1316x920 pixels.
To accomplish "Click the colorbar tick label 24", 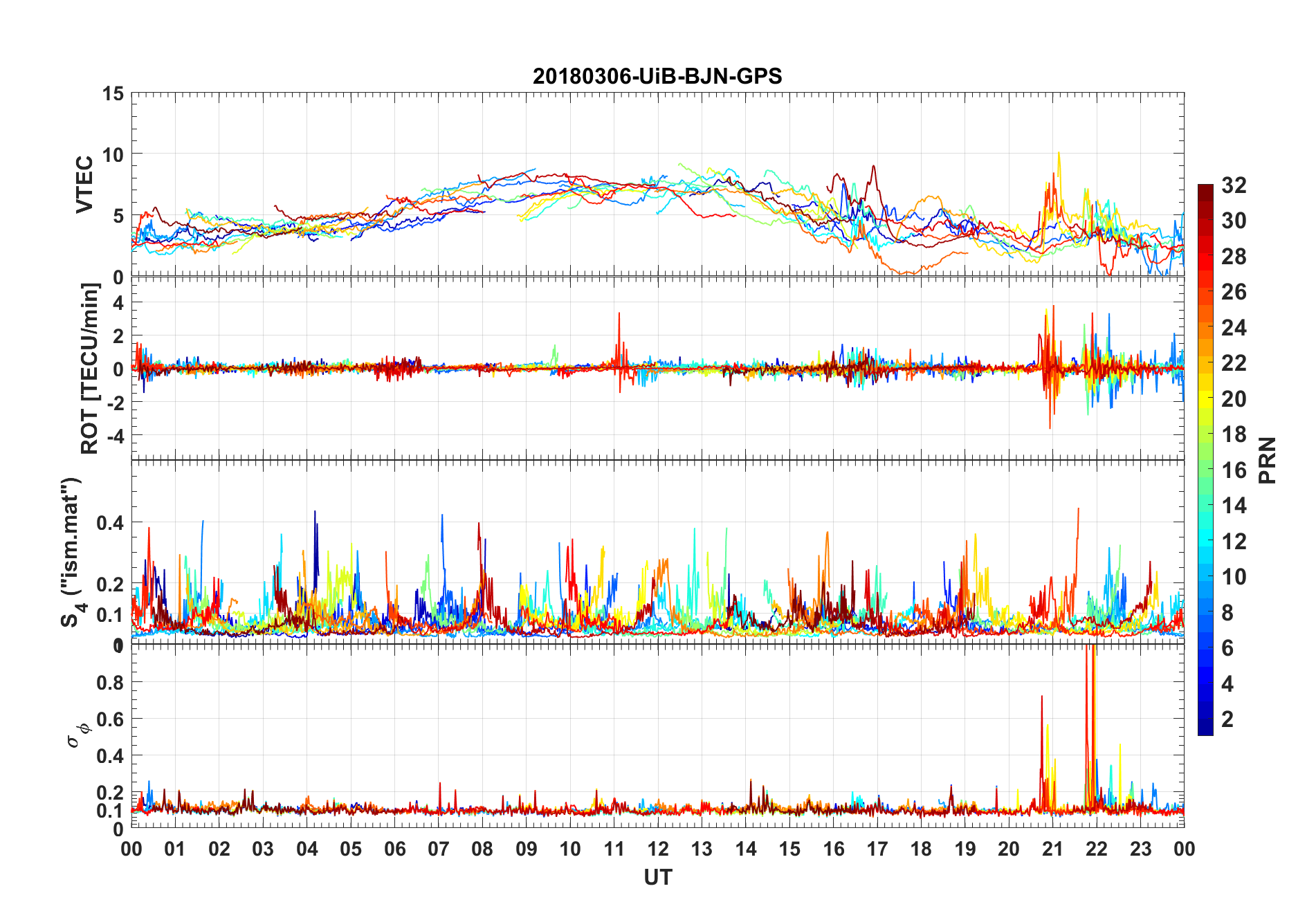I will click(x=1234, y=328).
